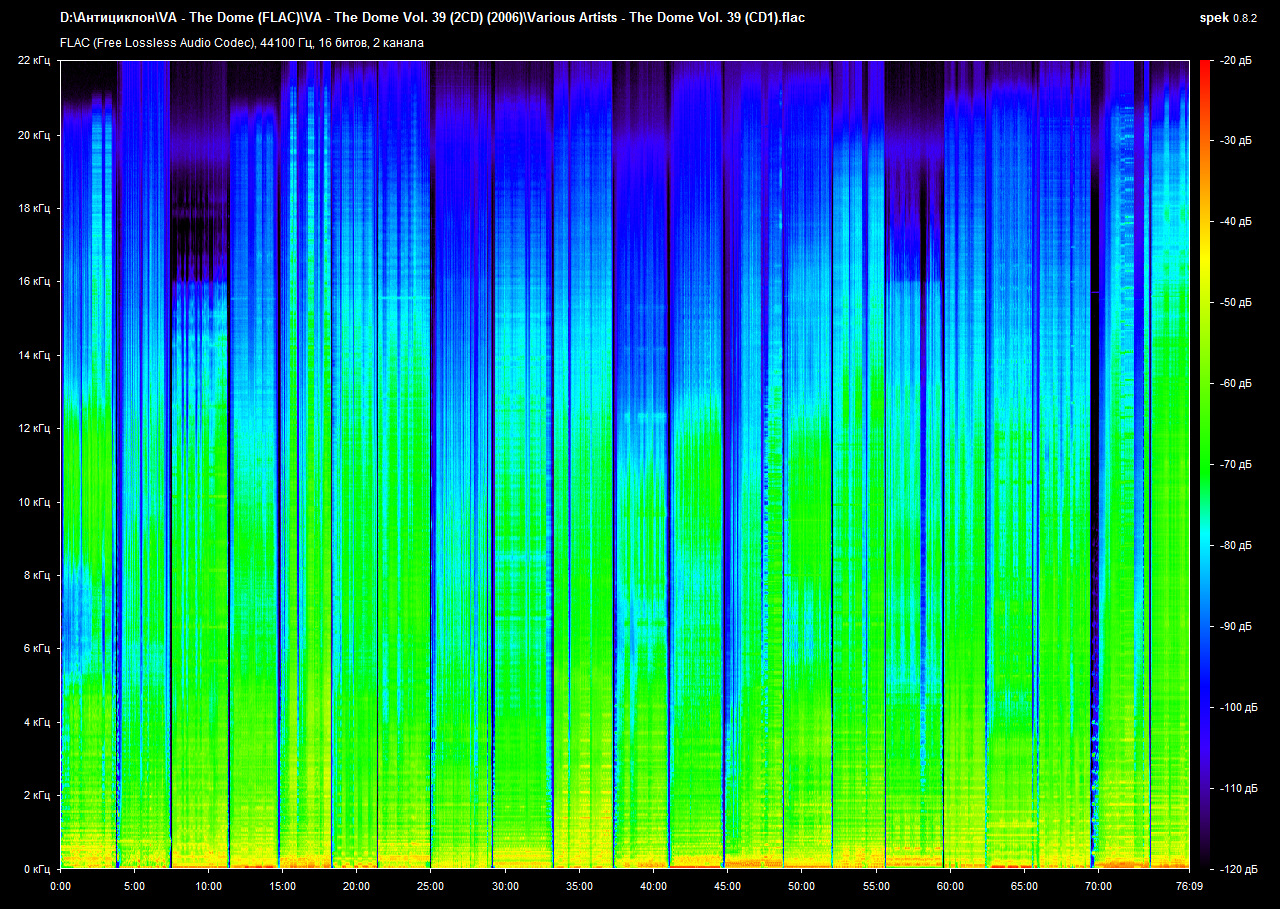Click the spek 0.8.2 version label
This screenshot has height=909, width=1280.
tap(1229, 18)
